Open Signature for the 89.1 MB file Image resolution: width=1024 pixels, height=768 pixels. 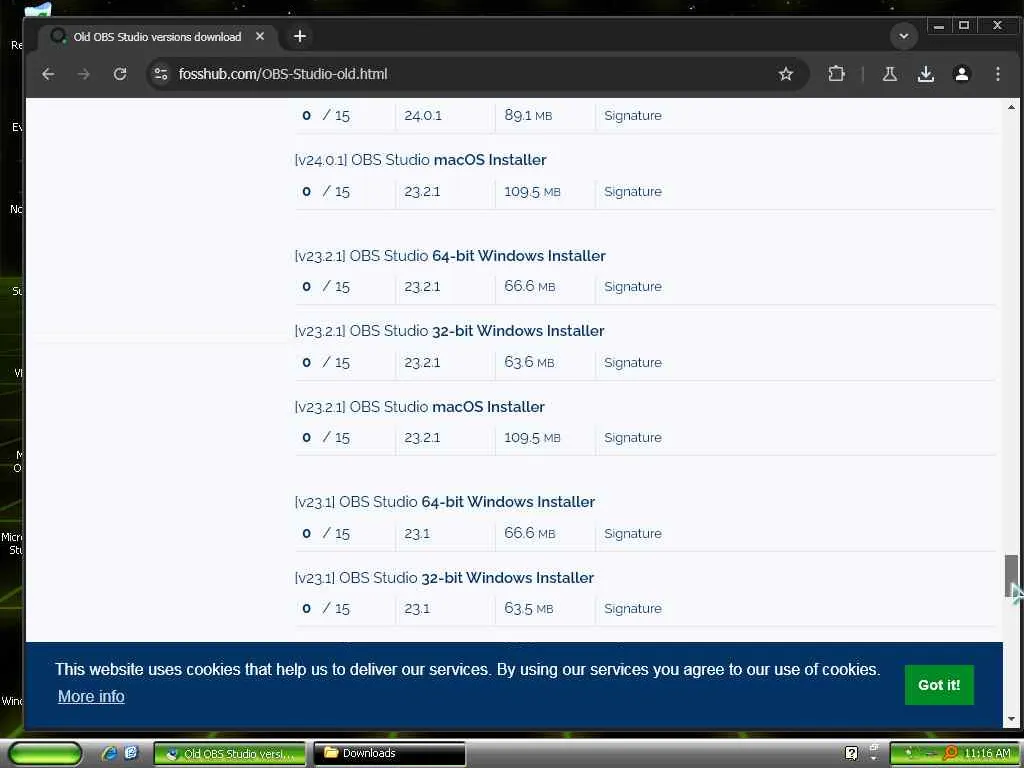(632, 116)
